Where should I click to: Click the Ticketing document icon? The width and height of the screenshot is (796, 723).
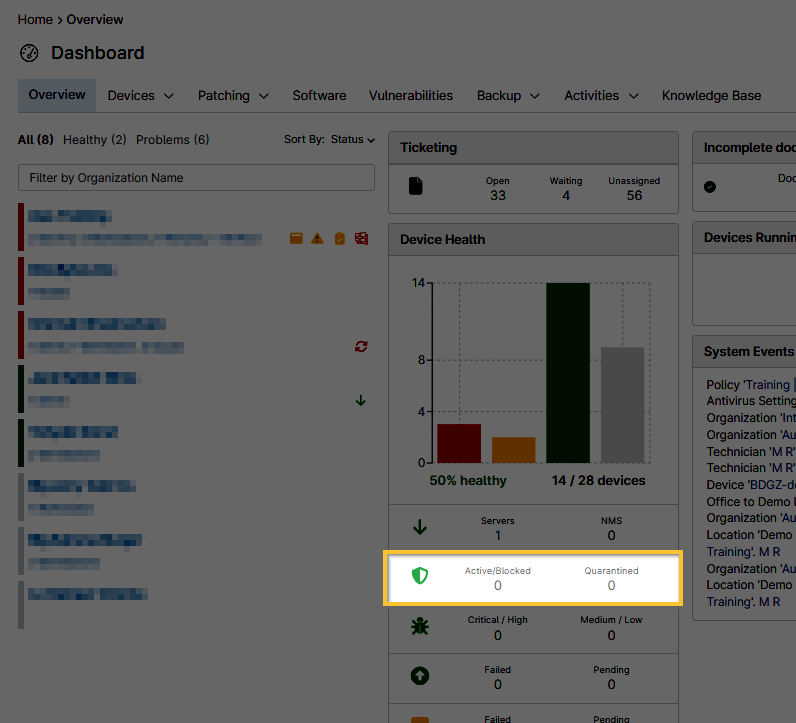(416, 186)
